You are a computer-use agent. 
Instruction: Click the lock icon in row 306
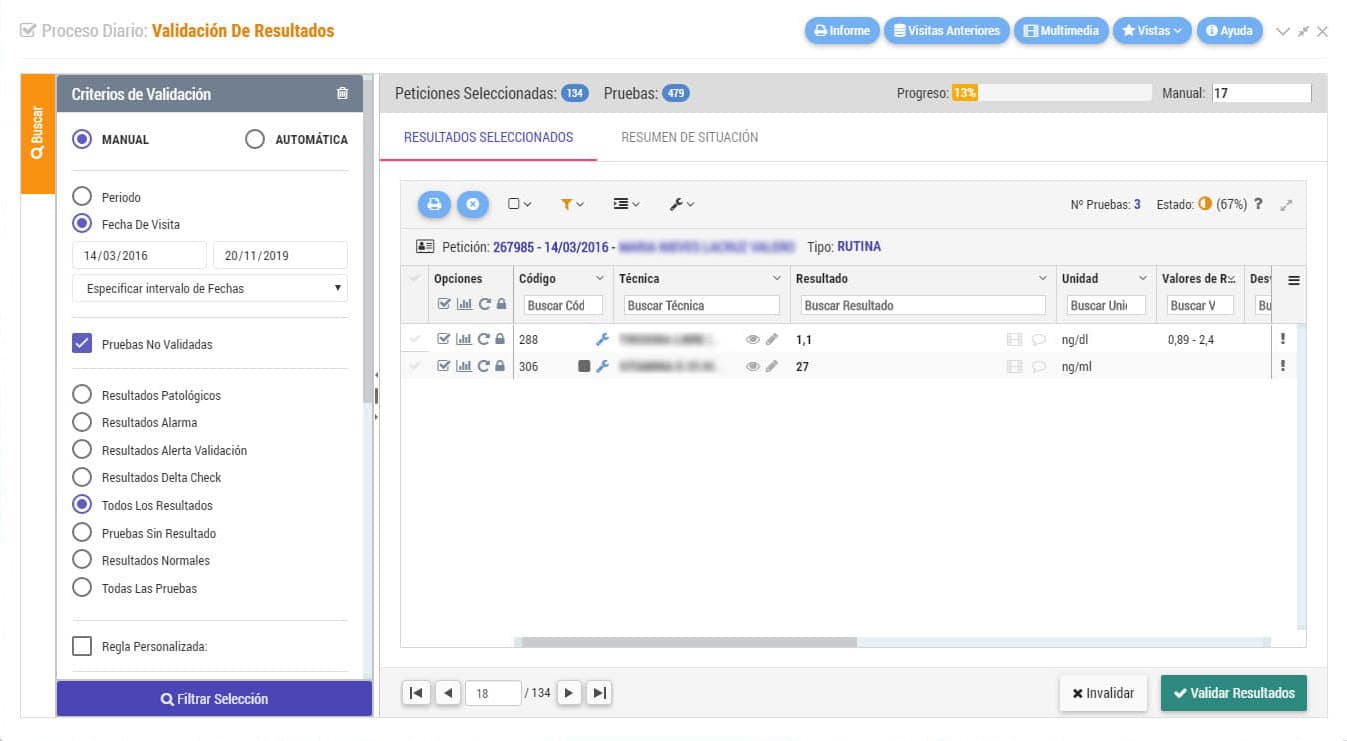500,366
